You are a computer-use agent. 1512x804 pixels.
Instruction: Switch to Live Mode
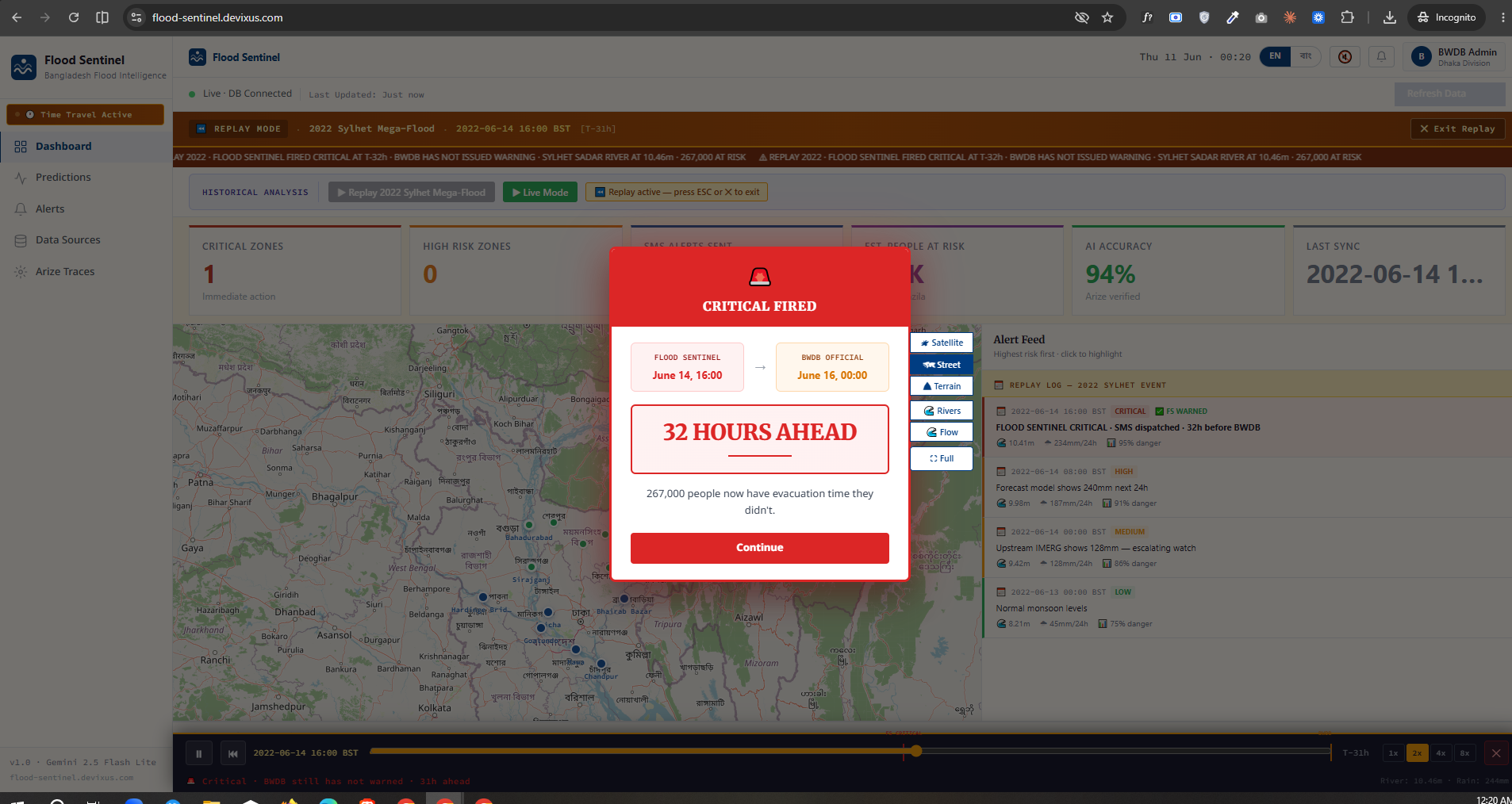tap(540, 192)
